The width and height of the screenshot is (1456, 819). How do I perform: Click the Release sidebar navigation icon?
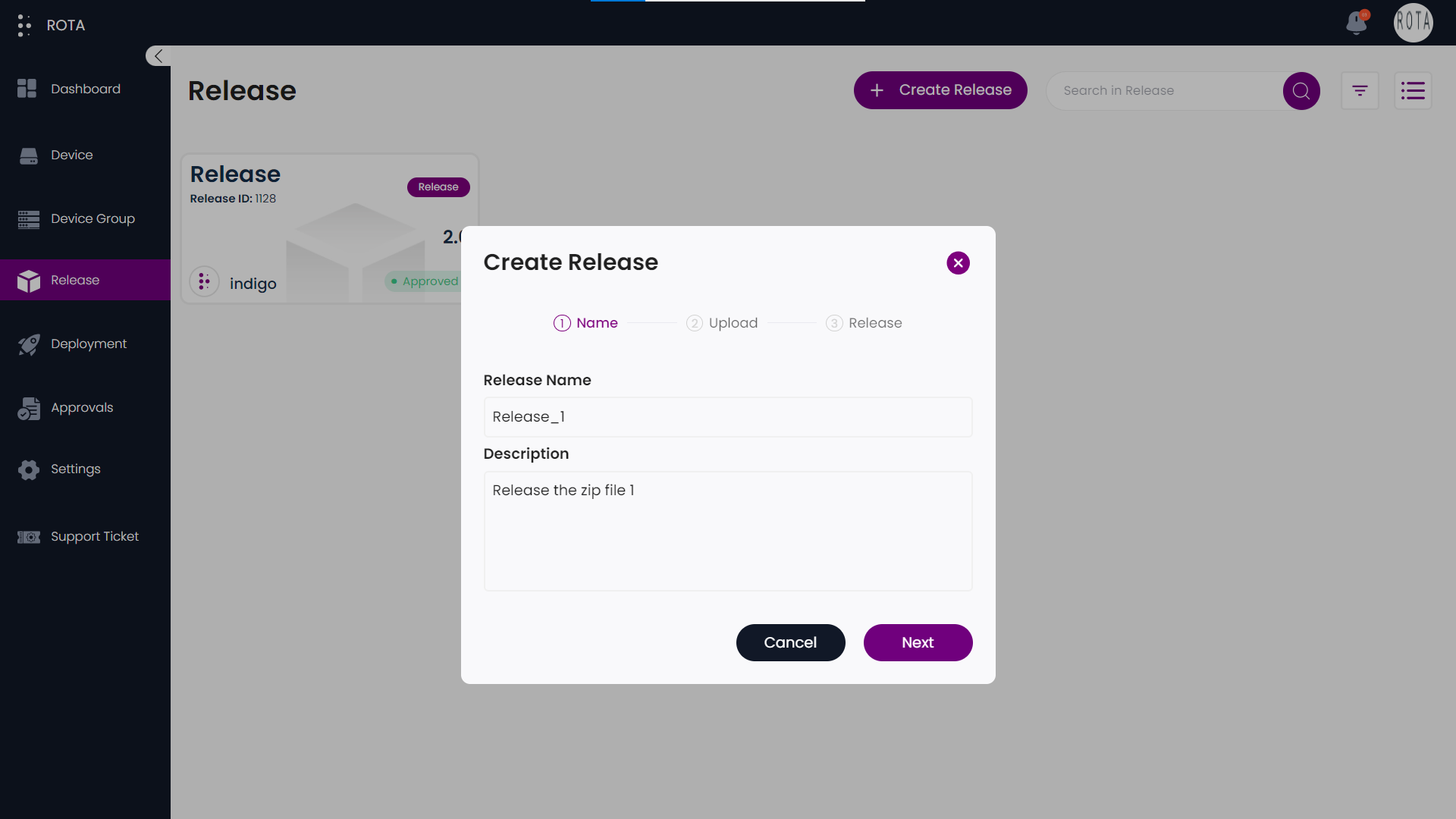click(x=28, y=280)
